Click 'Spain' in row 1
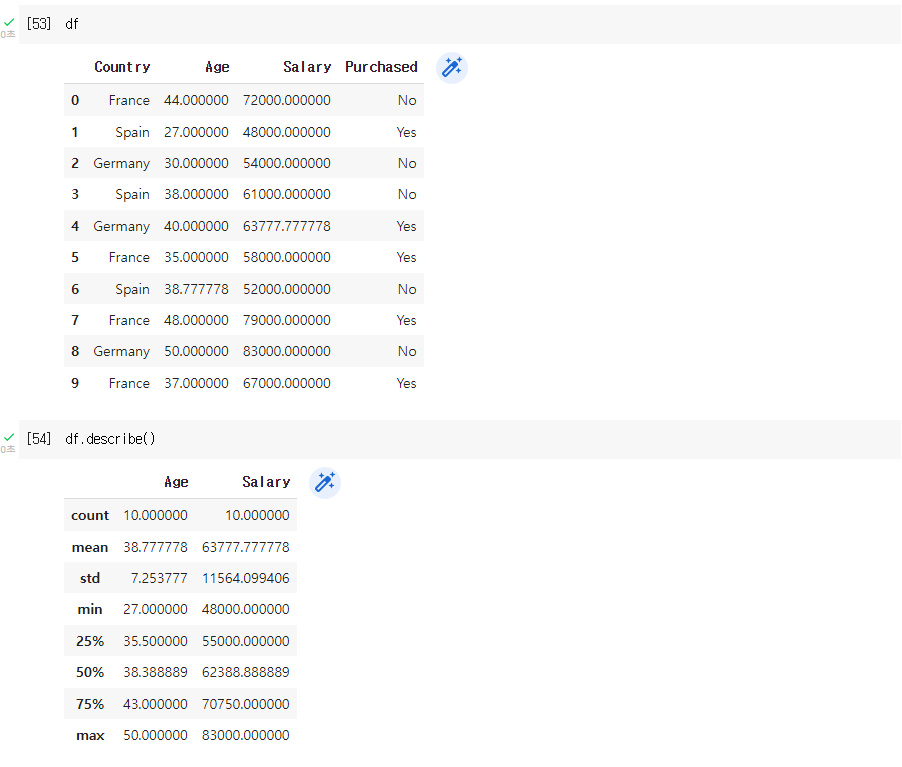The height and width of the screenshot is (767, 902). click(x=132, y=132)
